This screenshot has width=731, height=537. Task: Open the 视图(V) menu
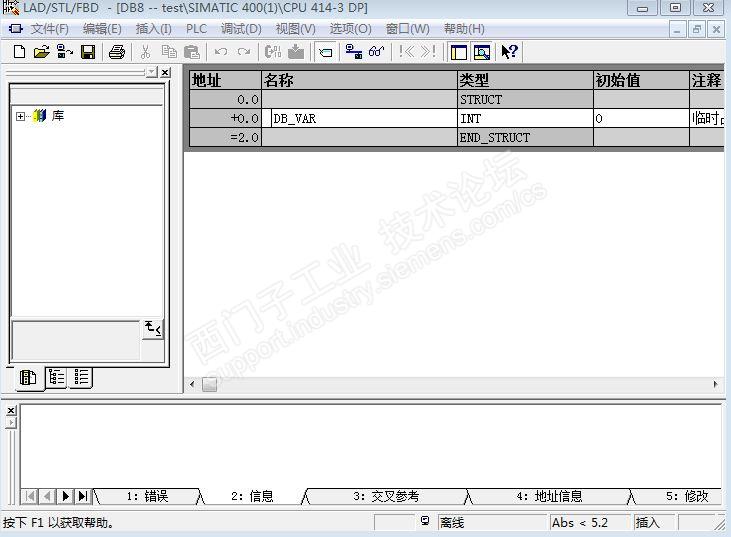(x=296, y=29)
